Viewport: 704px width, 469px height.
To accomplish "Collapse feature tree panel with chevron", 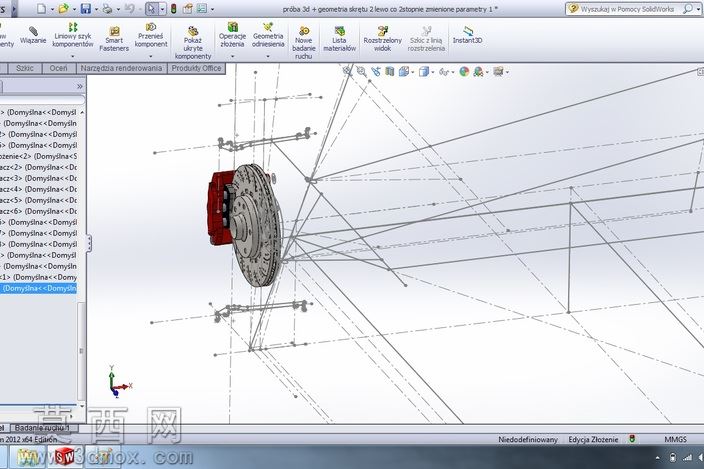I will click(x=79, y=86).
